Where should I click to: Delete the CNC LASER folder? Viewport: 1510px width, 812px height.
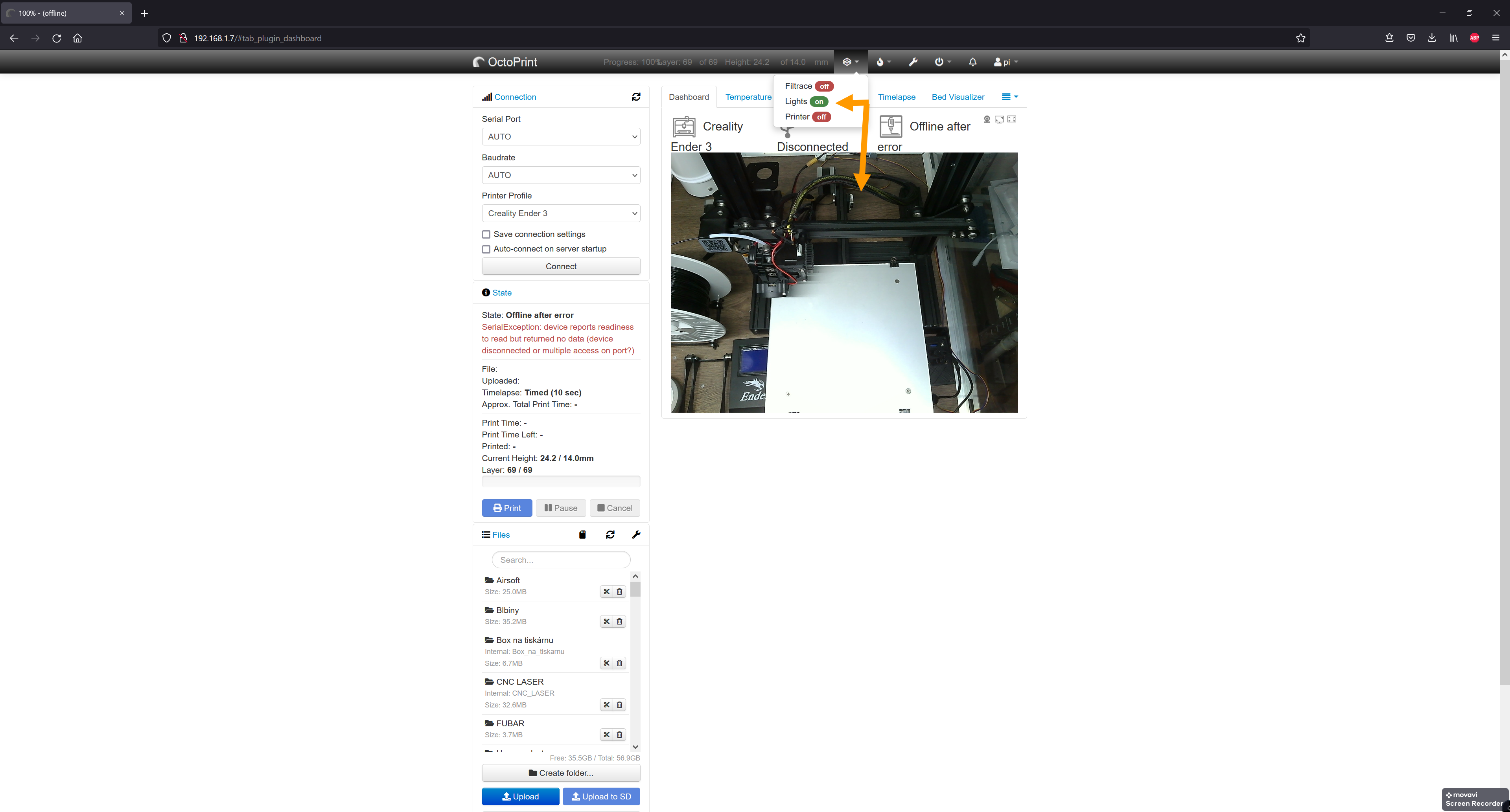point(620,705)
